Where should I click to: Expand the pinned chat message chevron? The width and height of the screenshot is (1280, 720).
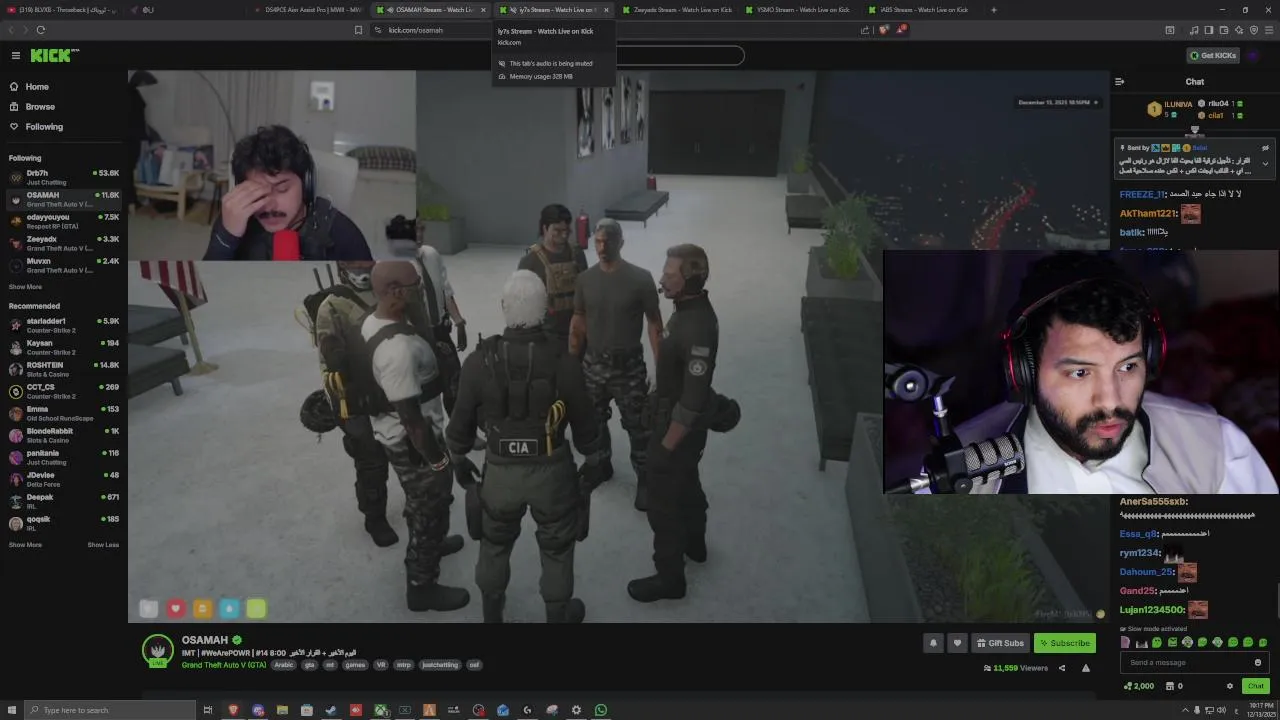click(x=1265, y=164)
